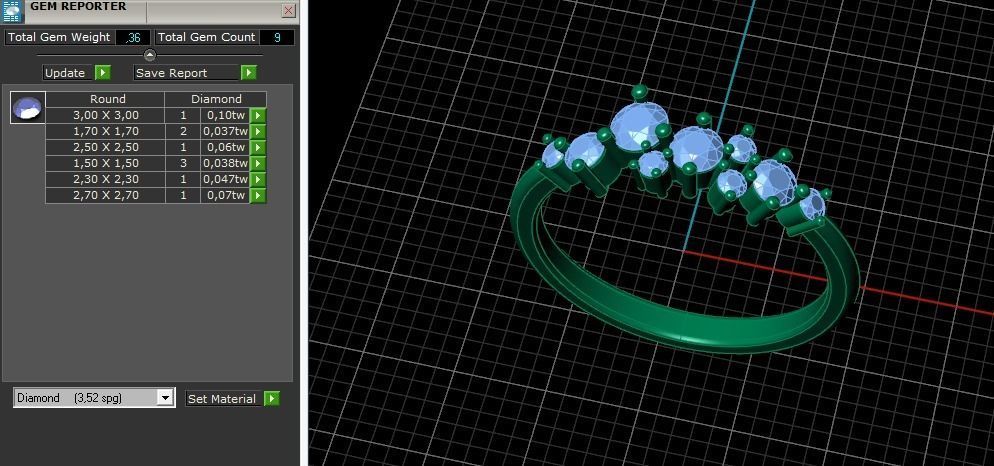994x466 pixels.
Task: Click the 0,10tw weight cell
Action: (225, 115)
